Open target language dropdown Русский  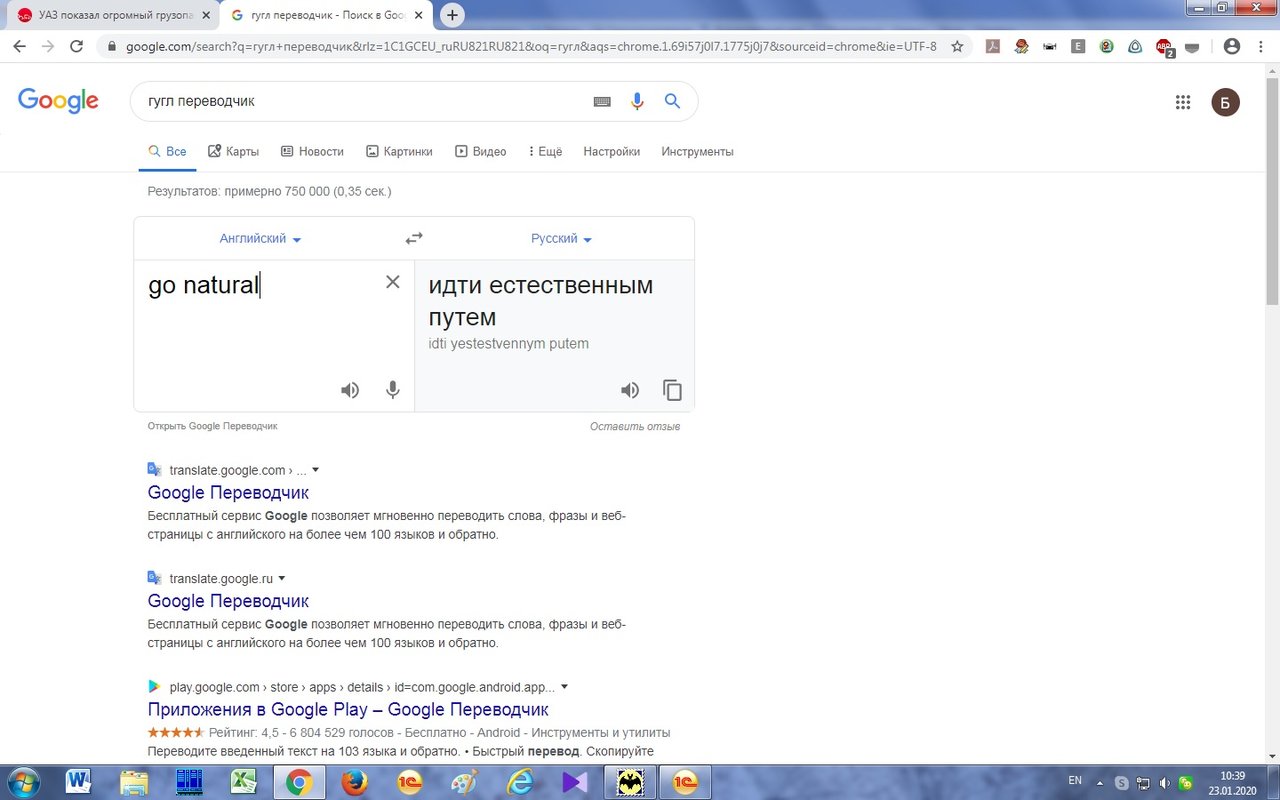point(562,239)
